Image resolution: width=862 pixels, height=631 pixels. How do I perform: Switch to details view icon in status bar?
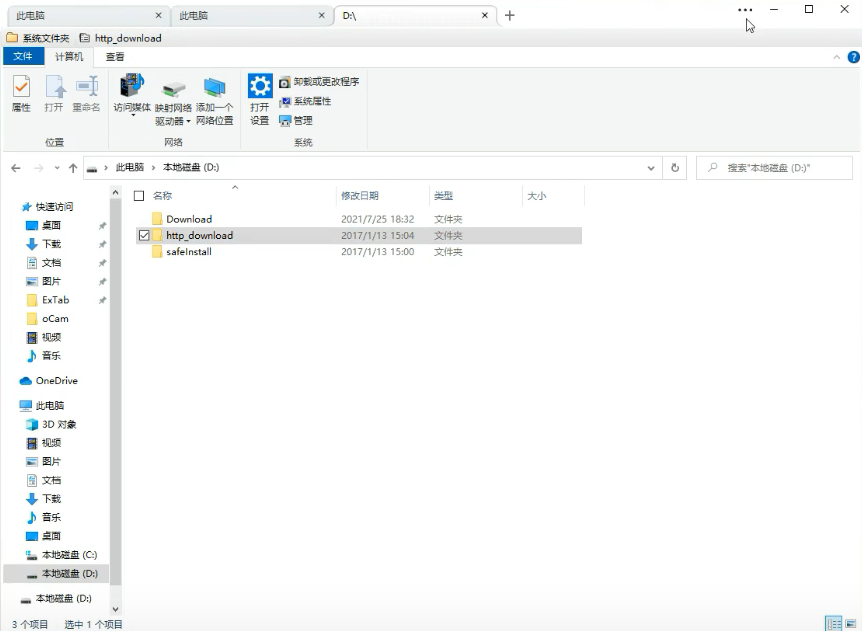(x=834, y=624)
